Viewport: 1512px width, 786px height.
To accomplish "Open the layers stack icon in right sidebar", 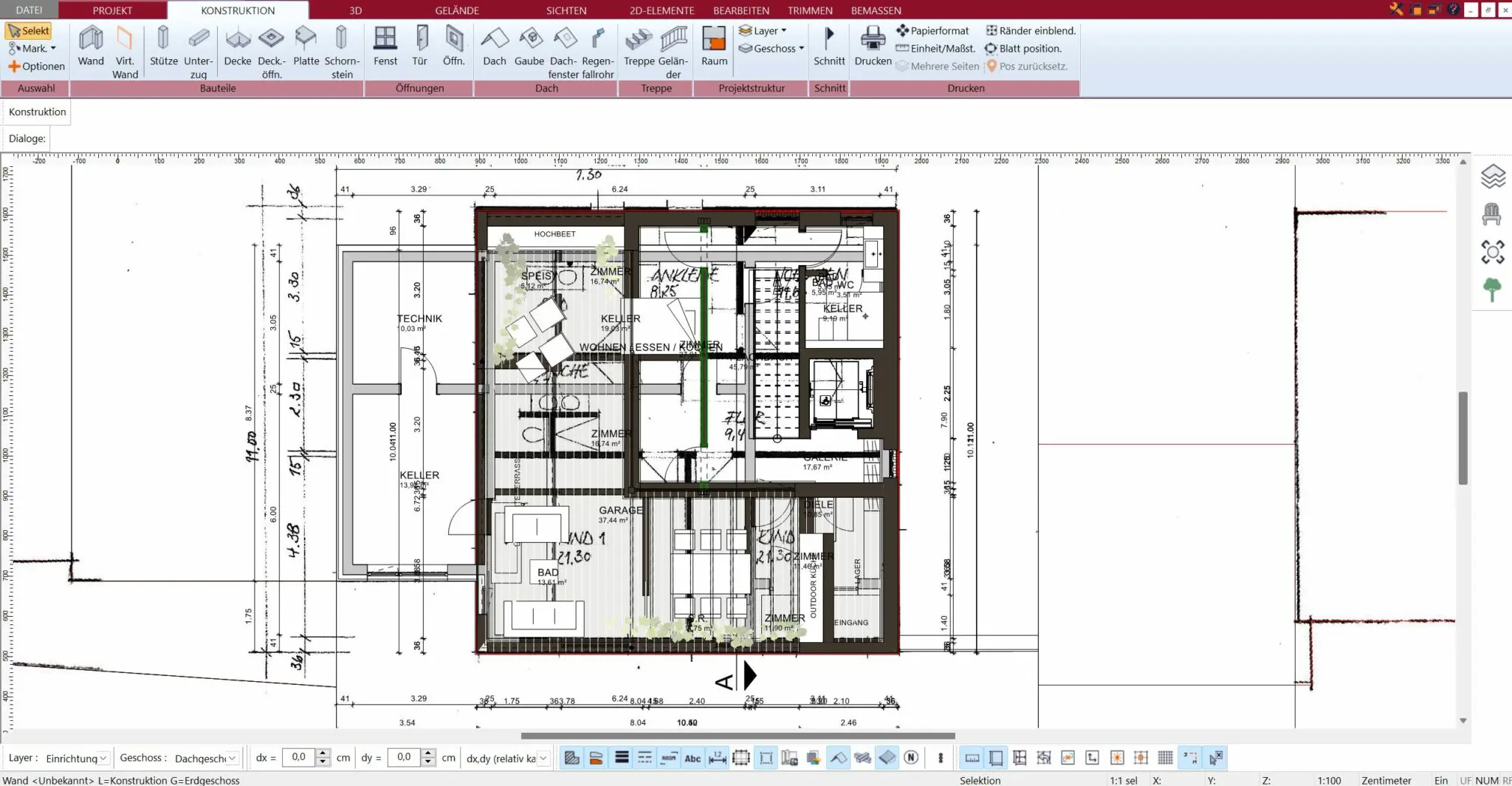I will coord(1492,177).
